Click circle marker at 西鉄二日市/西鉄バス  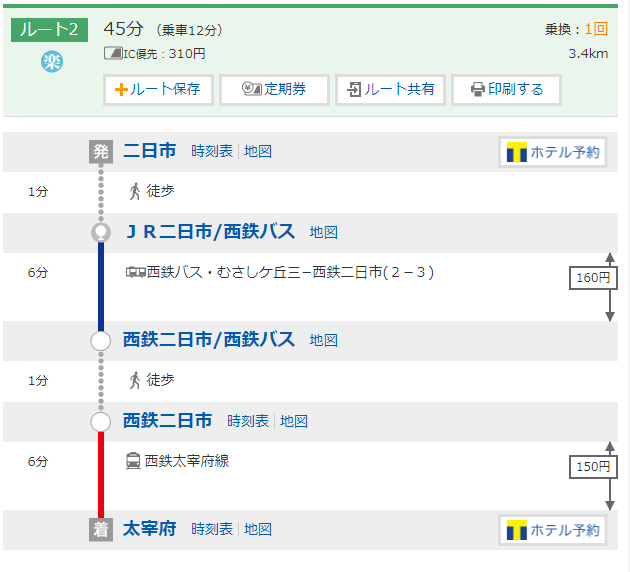tap(101, 341)
